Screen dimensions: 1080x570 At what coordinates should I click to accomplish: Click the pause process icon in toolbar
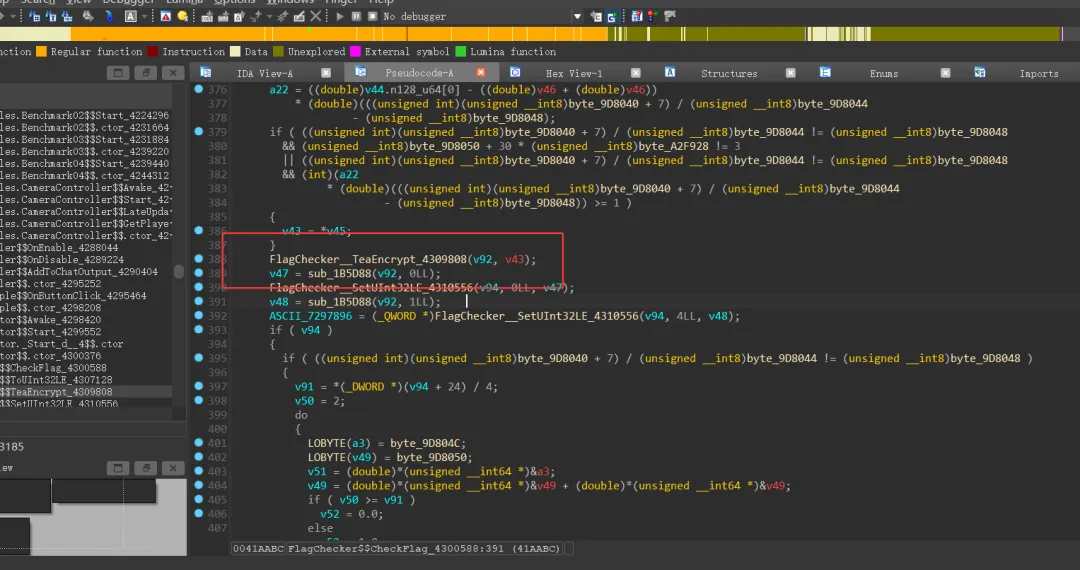[x=356, y=16]
